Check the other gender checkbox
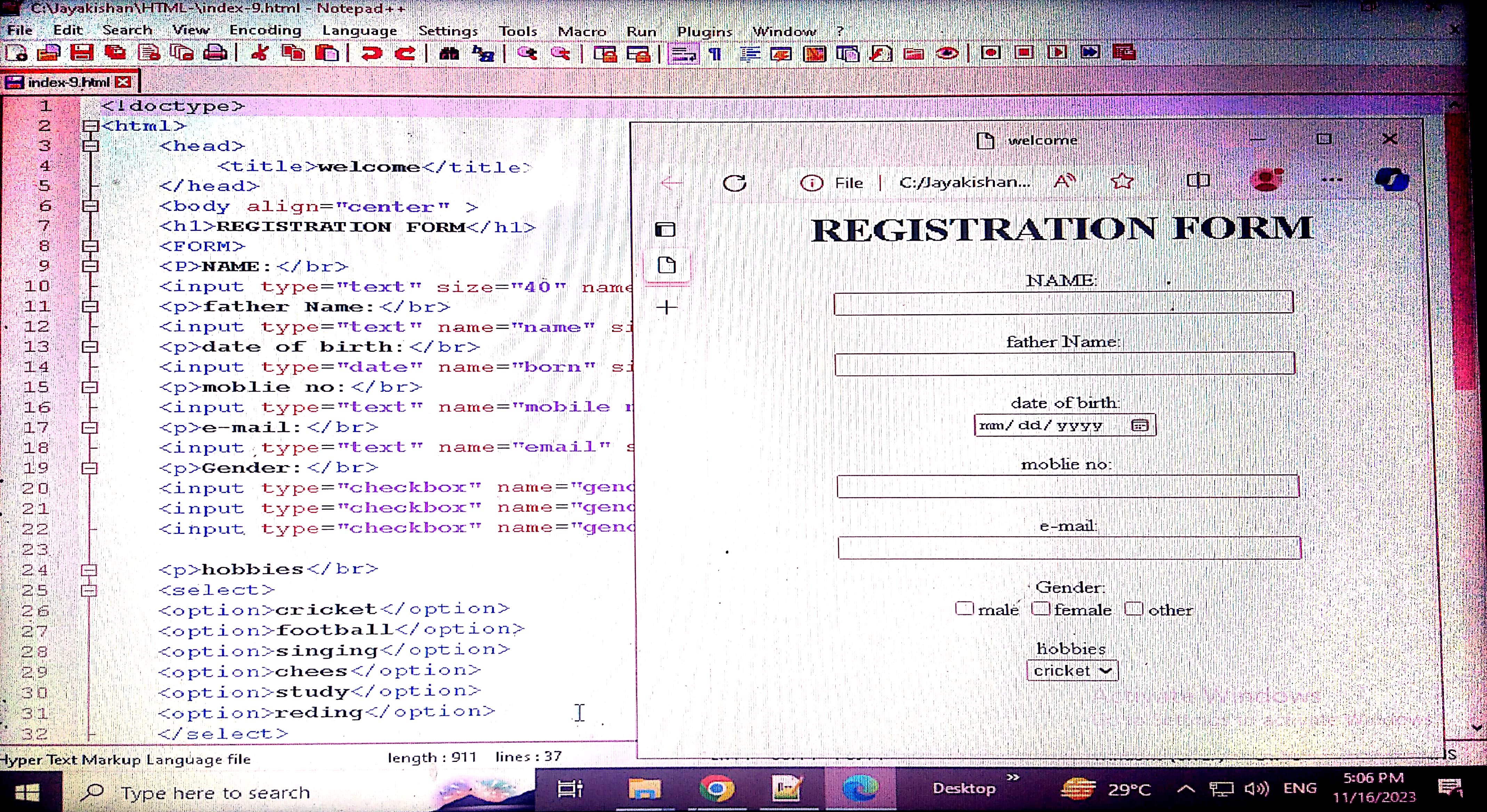 (1133, 609)
